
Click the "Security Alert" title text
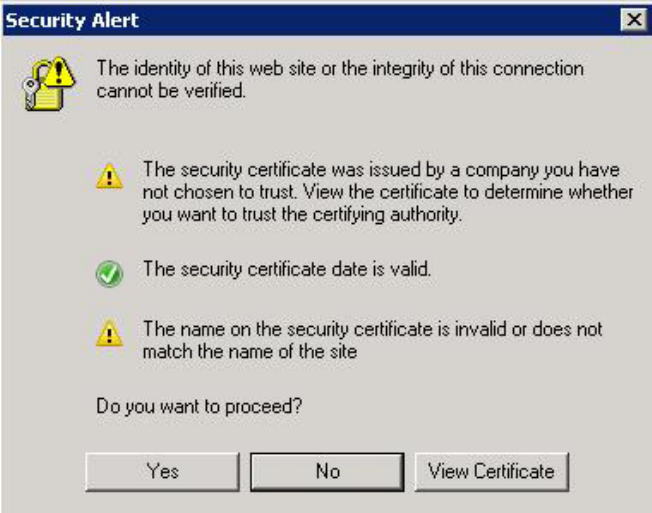click(73, 19)
